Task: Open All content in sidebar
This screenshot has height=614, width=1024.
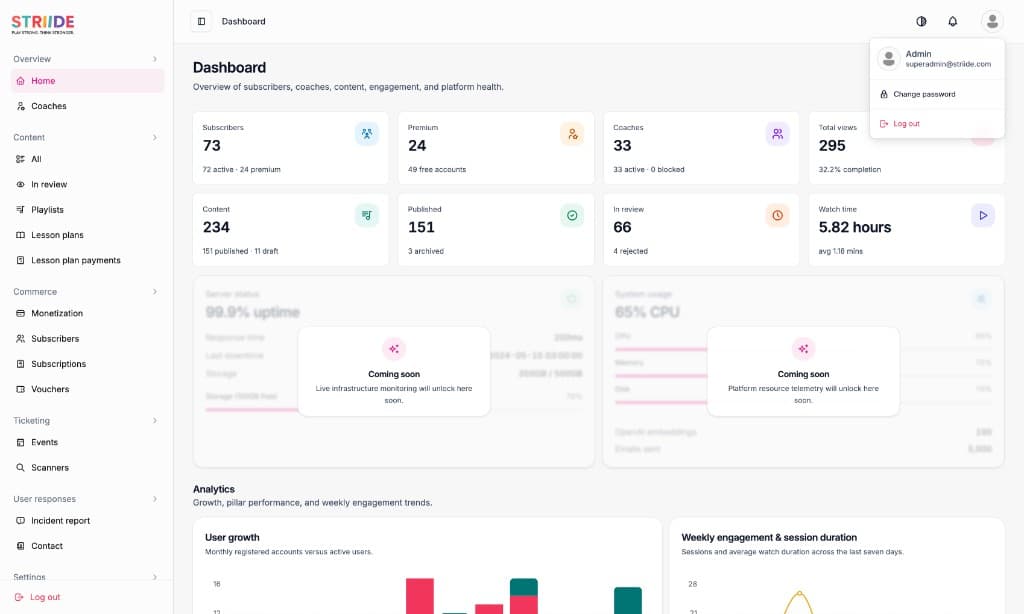Action: pyautogui.click(x=88, y=159)
